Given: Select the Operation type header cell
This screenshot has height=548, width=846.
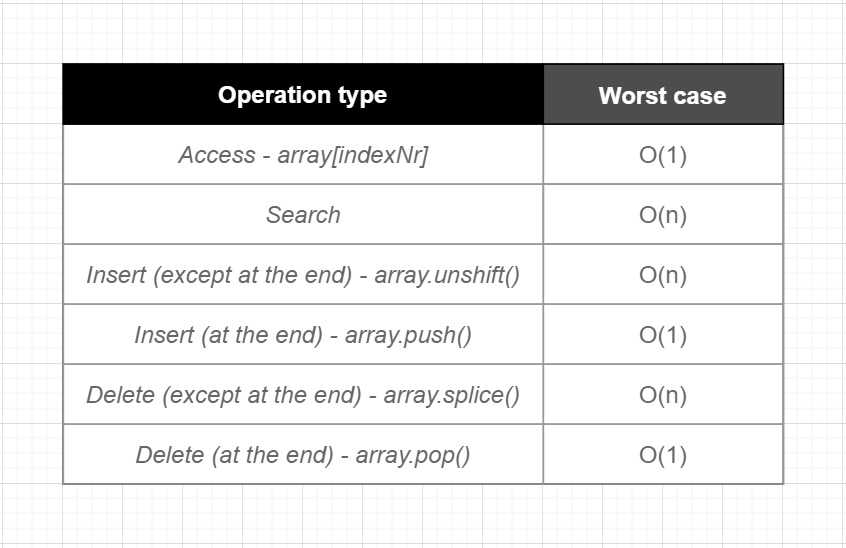Looking at the screenshot, I should [303, 94].
